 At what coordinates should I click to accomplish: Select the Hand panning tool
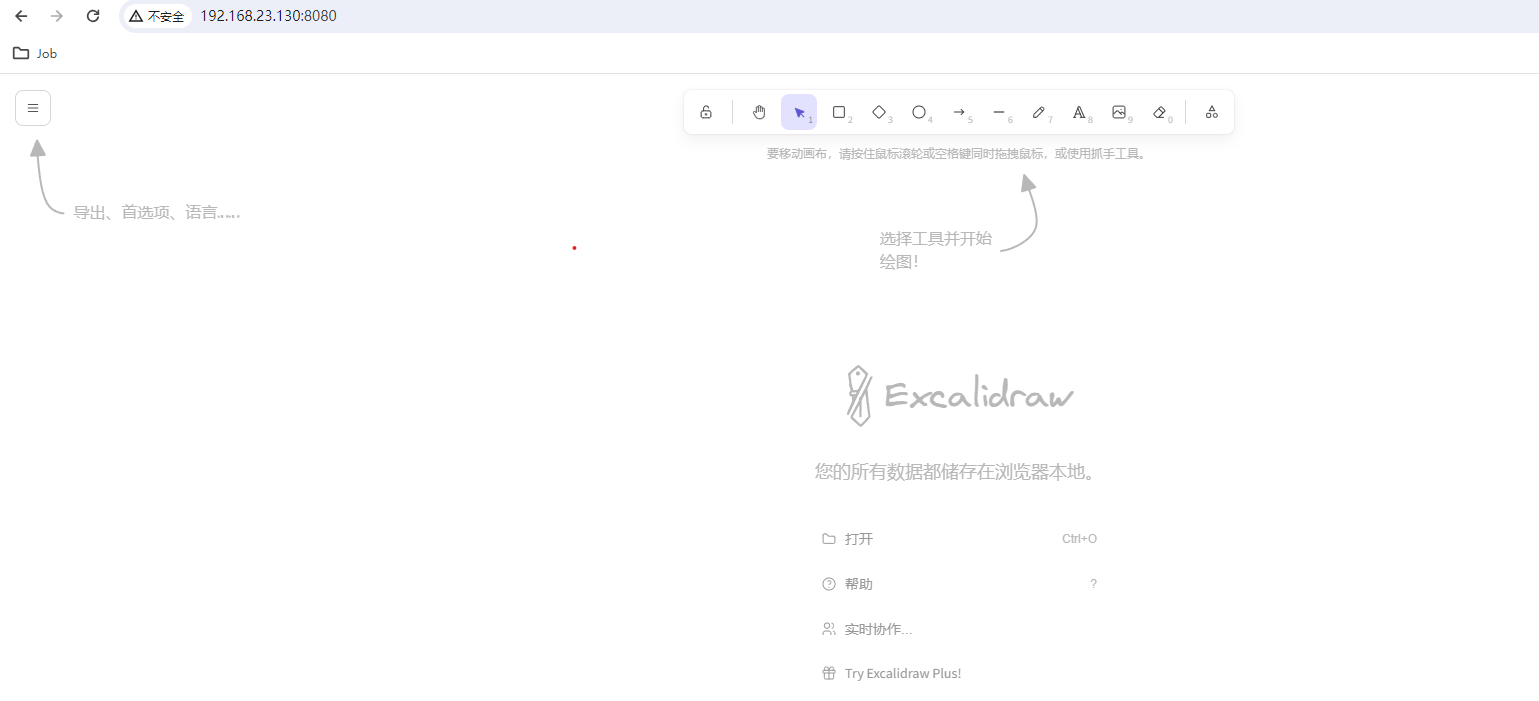[759, 112]
